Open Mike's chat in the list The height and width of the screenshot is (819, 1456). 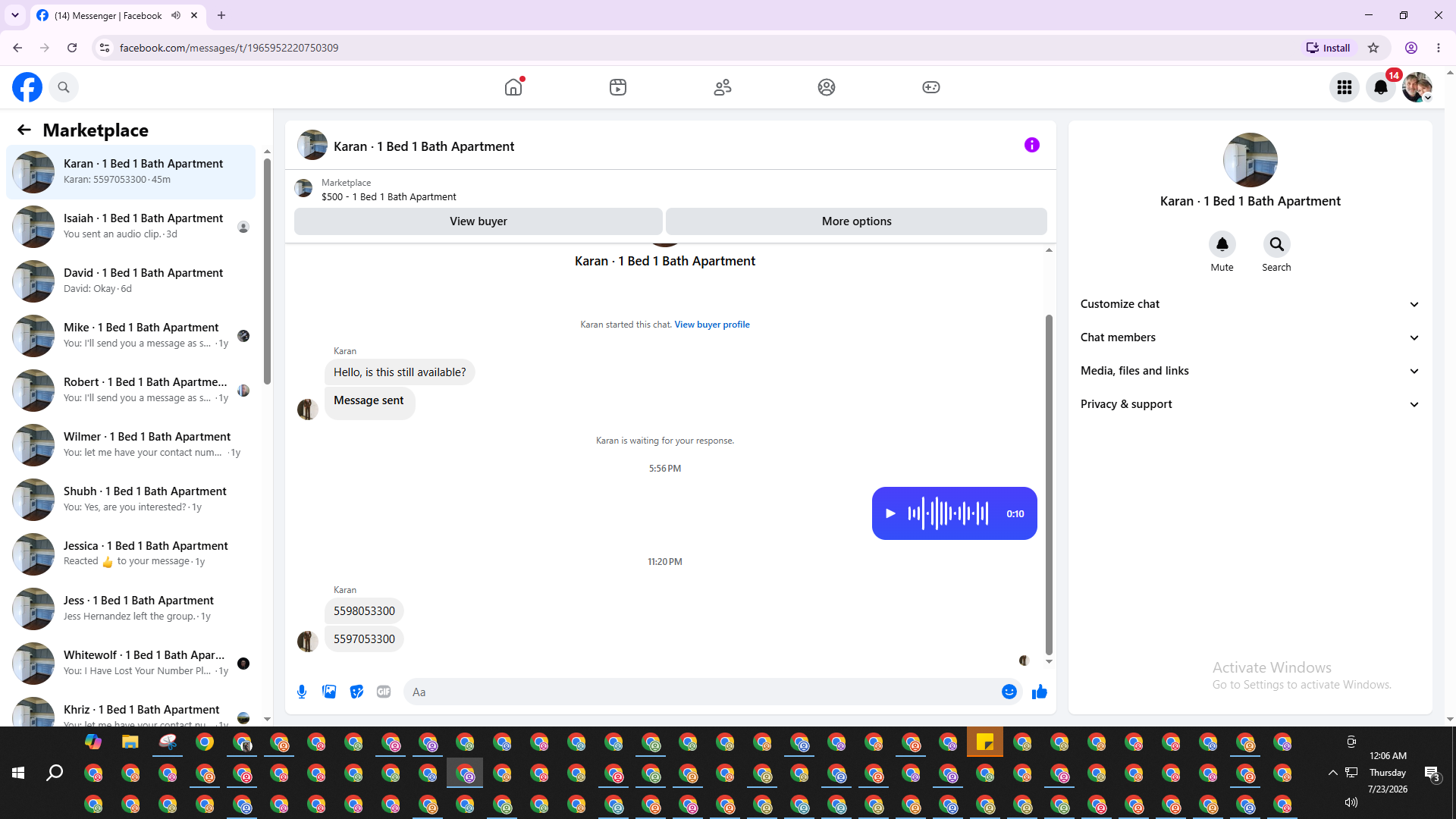tap(130, 336)
